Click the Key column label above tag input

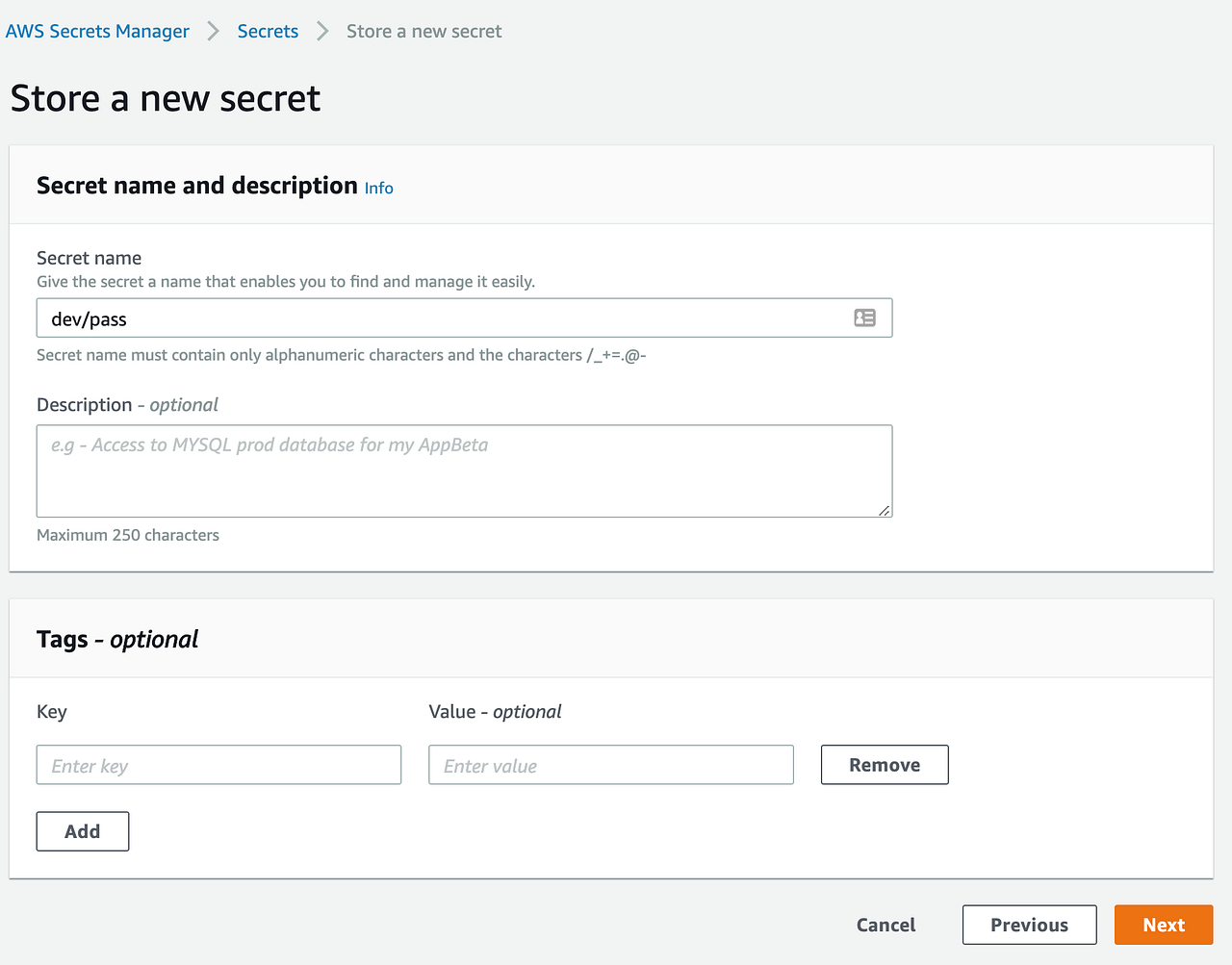51,712
